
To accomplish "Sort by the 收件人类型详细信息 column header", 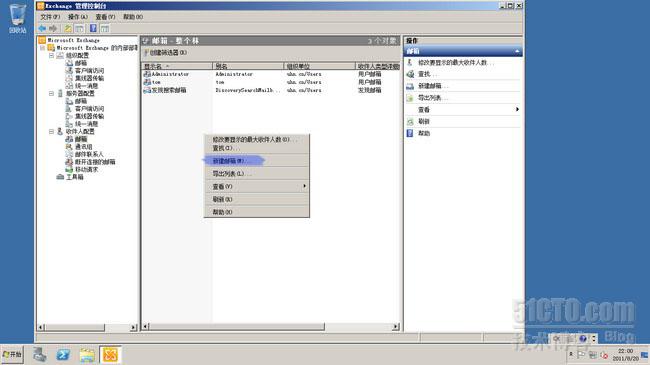I will coord(378,66).
